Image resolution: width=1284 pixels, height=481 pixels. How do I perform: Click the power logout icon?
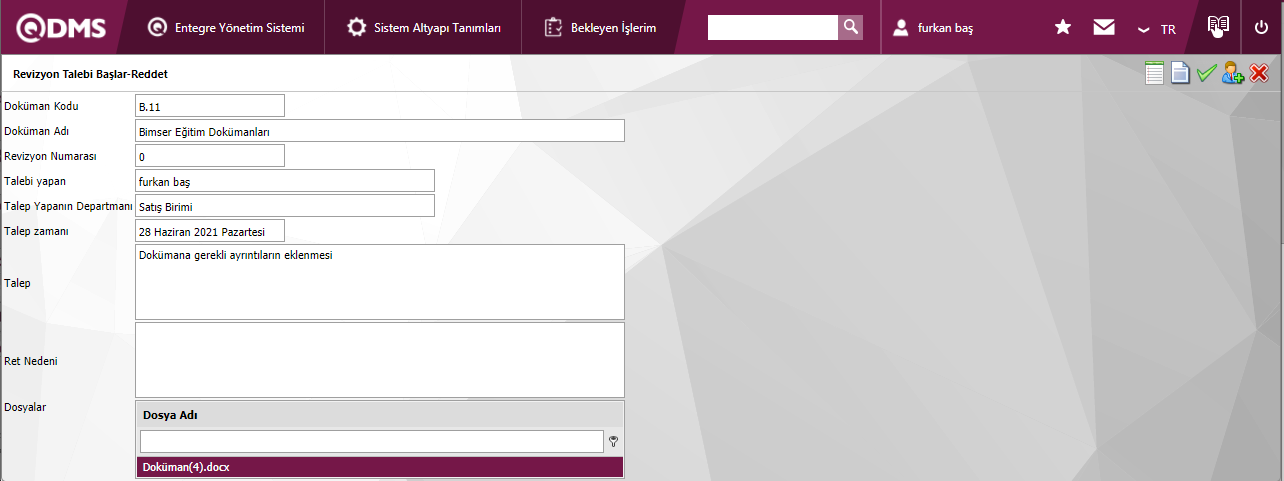1261,28
